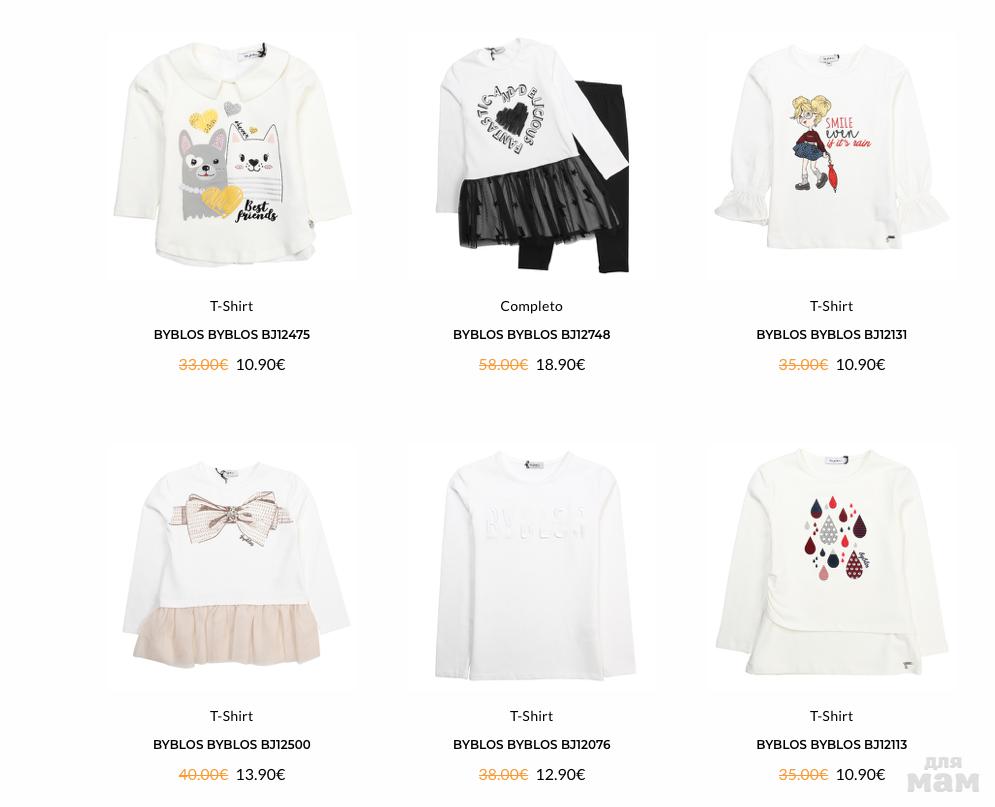The height and width of the screenshot is (807, 995).
Task: Open the beige bow and tulle shirt image
Action: coord(232,565)
